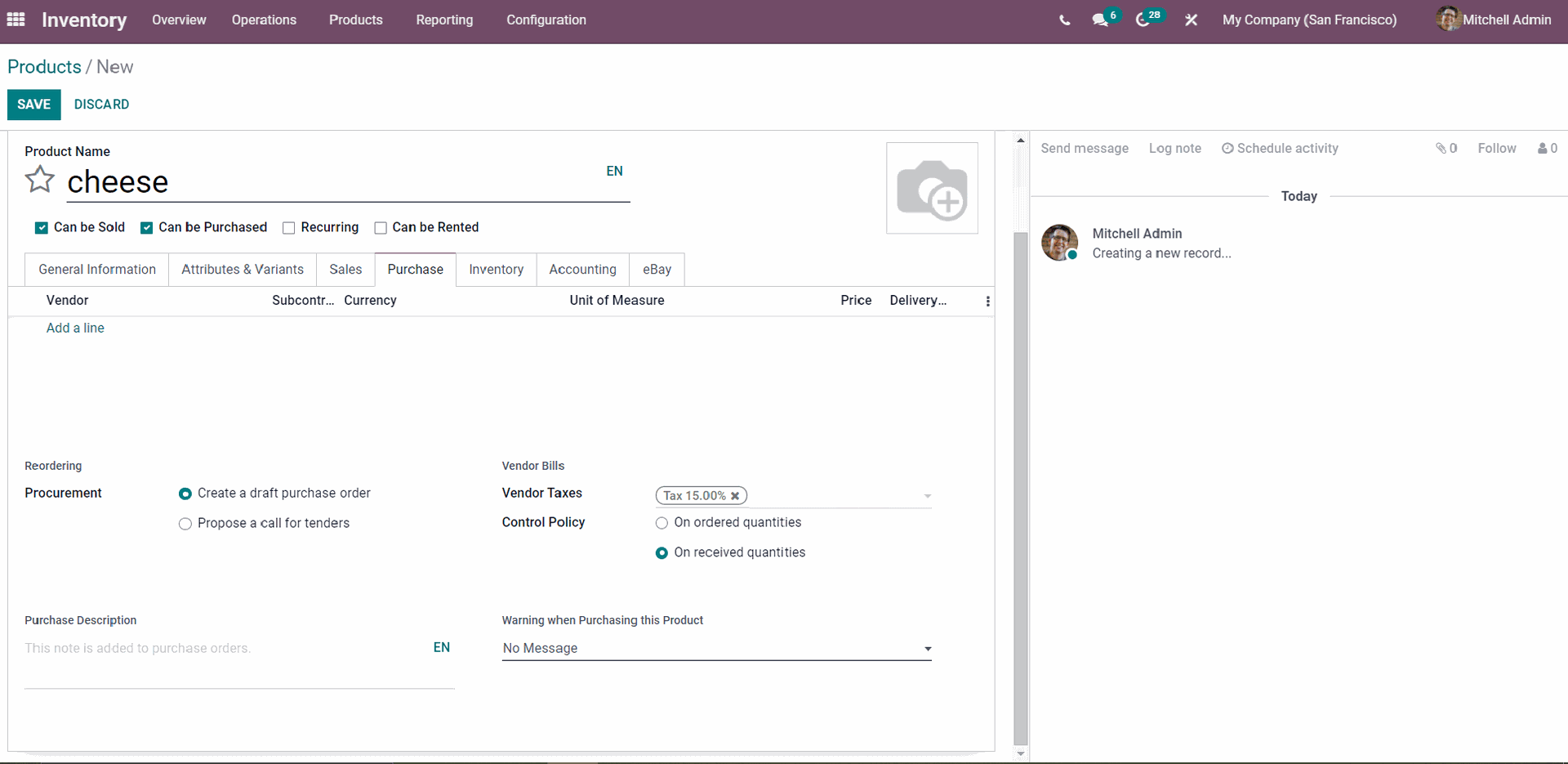This screenshot has height=764, width=1568.
Task: Expand the Vendor Taxes dropdown arrow
Action: (x=927, y=496)
